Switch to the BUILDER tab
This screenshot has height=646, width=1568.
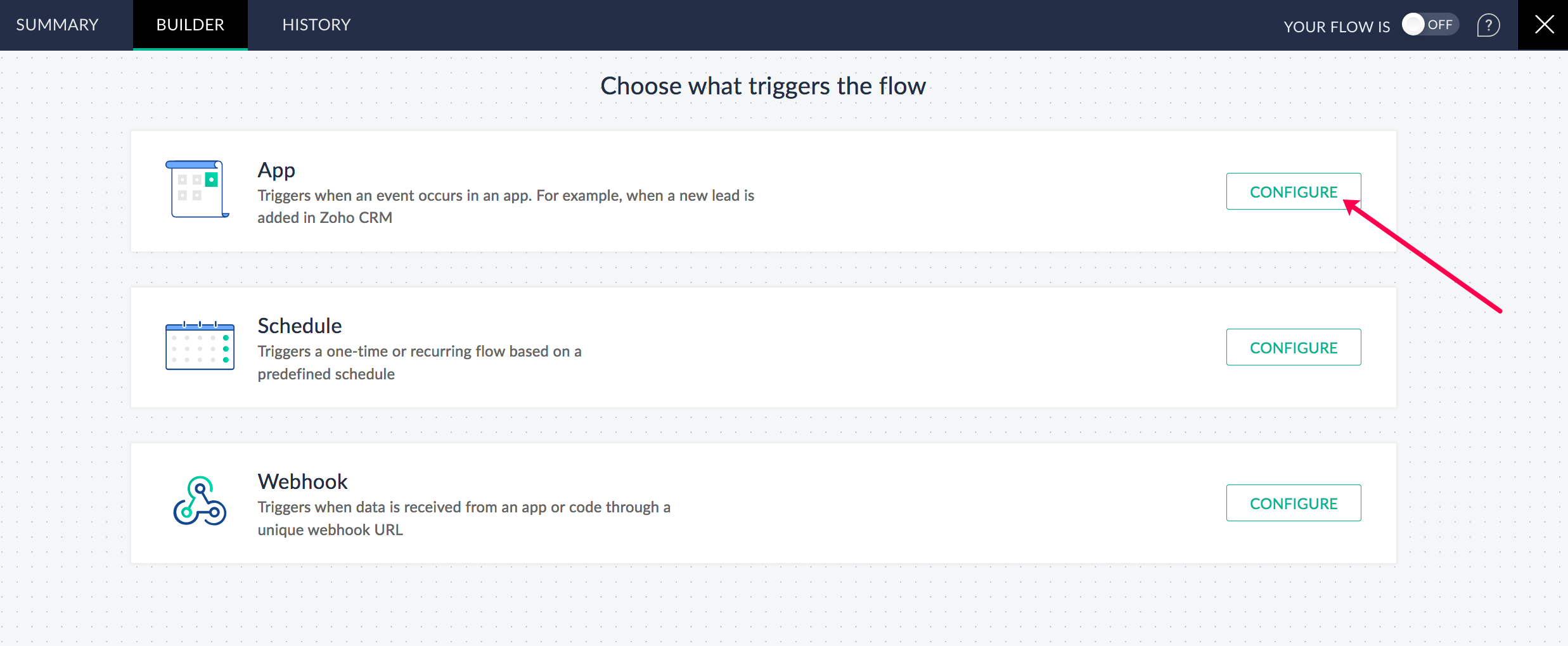tap(190, 25)
